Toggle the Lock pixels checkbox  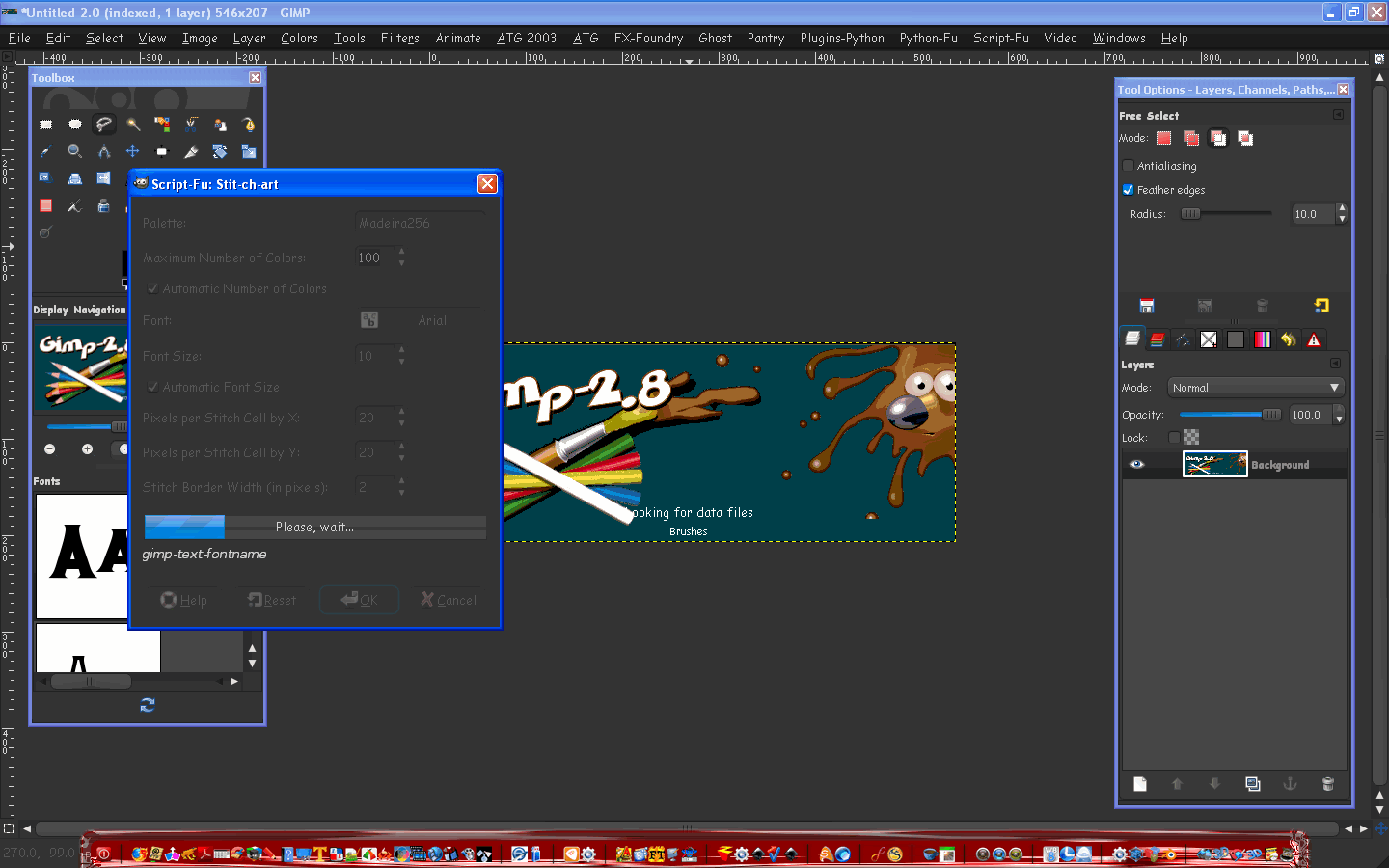pyautogui.click(x=1174, y=438)
